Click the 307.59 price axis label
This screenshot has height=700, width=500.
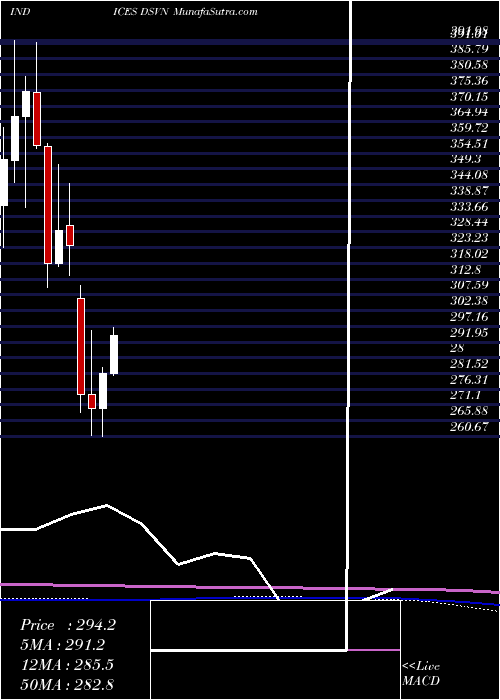pyautogui.click(x=469, y=284)
